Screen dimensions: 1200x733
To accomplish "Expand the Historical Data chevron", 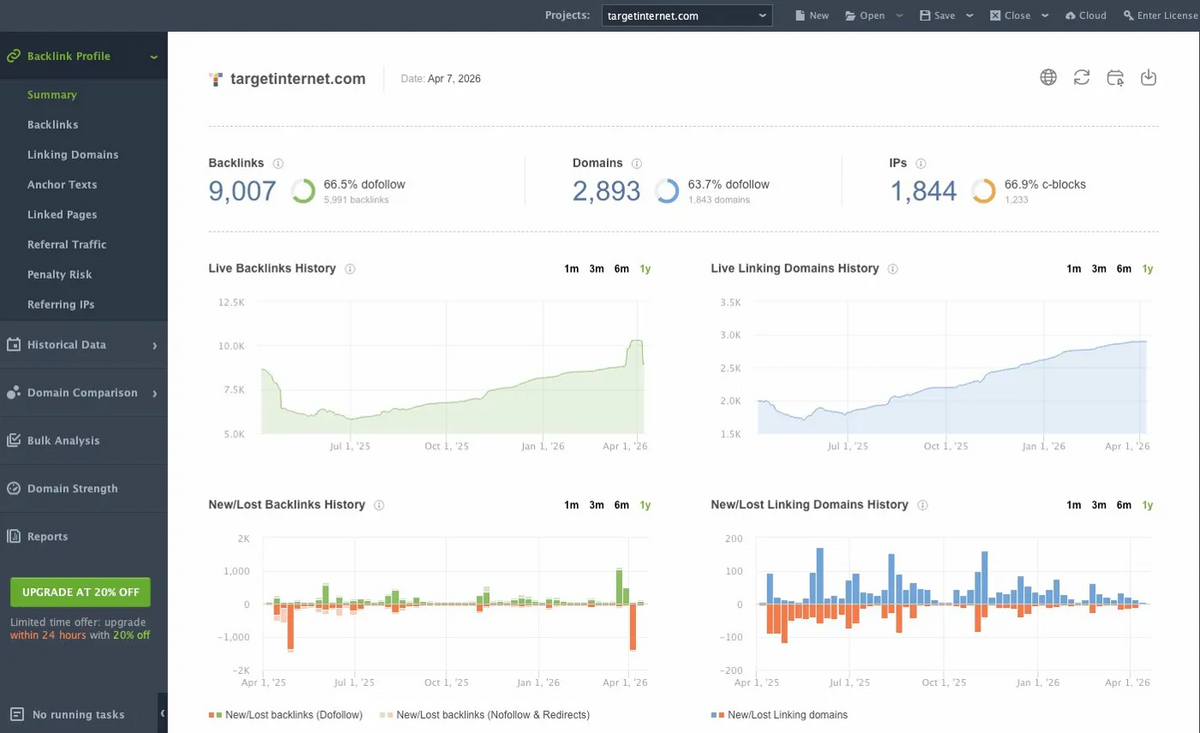I will [155, 345].
